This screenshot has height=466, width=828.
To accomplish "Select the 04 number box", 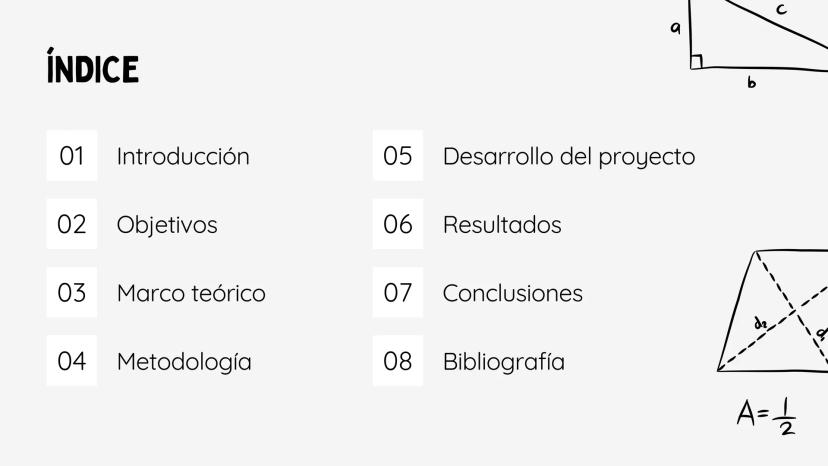I will point(72,361).
